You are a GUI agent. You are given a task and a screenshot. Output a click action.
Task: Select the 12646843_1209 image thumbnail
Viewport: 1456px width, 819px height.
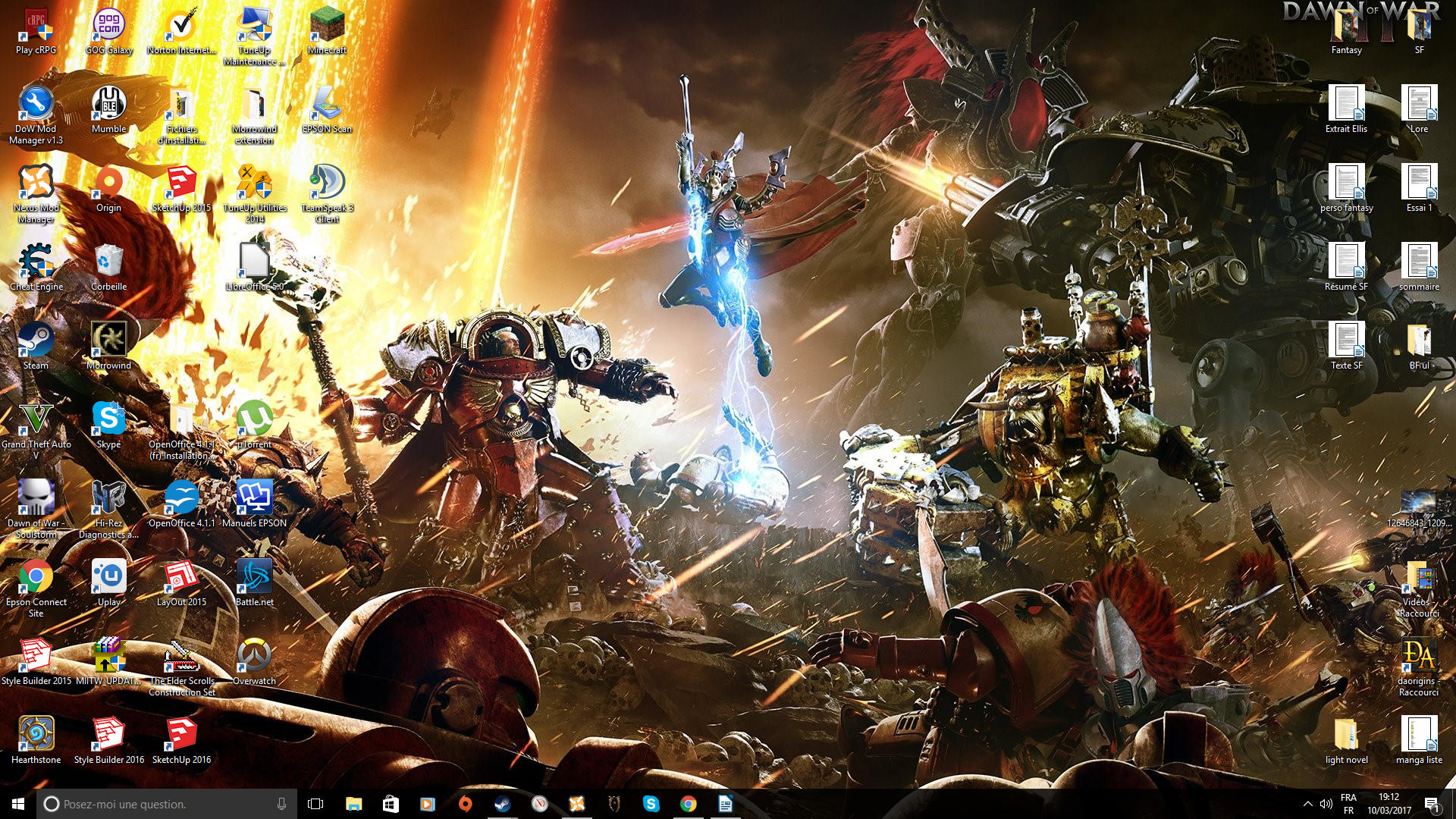pyautogui.click(x=1419, y=510)
